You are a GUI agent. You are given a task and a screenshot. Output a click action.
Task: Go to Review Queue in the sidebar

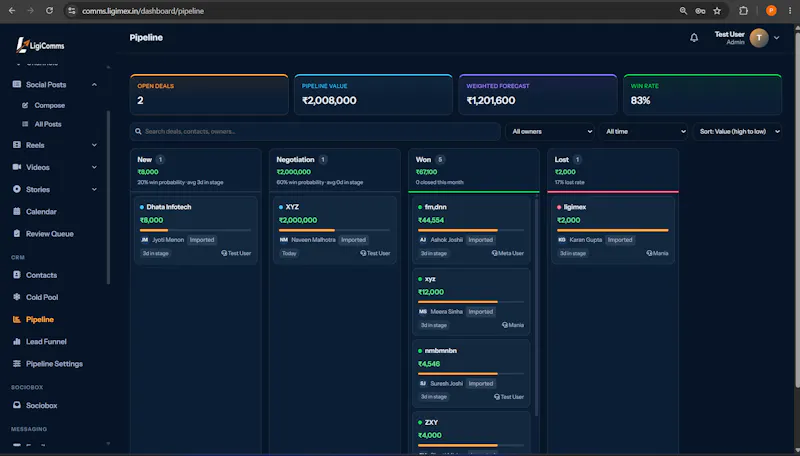coord(50,234)
